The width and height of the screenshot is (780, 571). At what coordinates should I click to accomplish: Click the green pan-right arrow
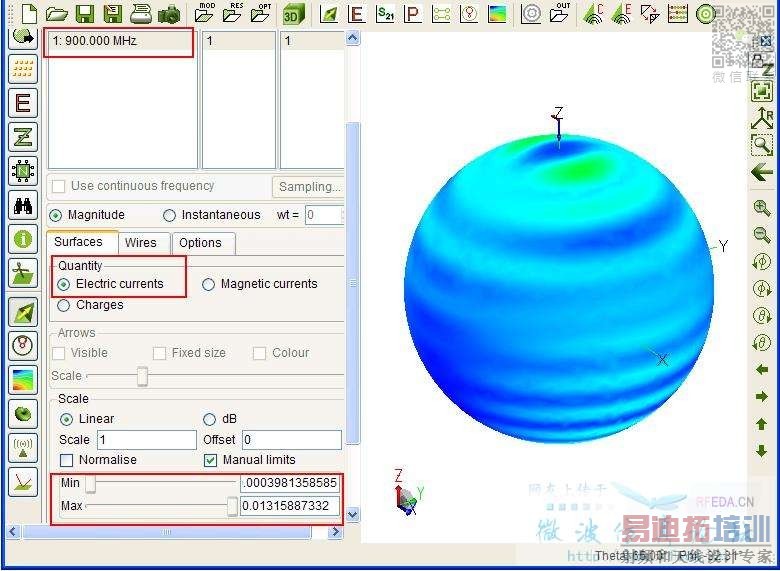(x=762, y=396)
